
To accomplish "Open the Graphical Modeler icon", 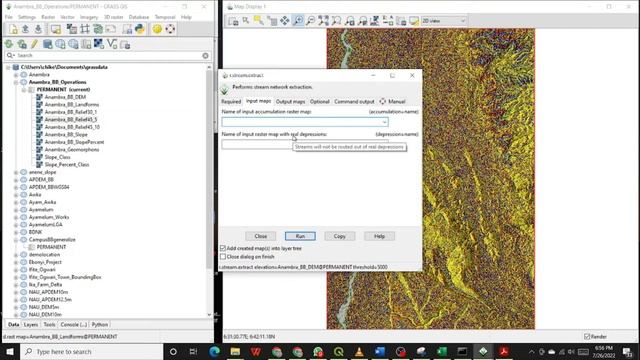I will coord(98,29).
